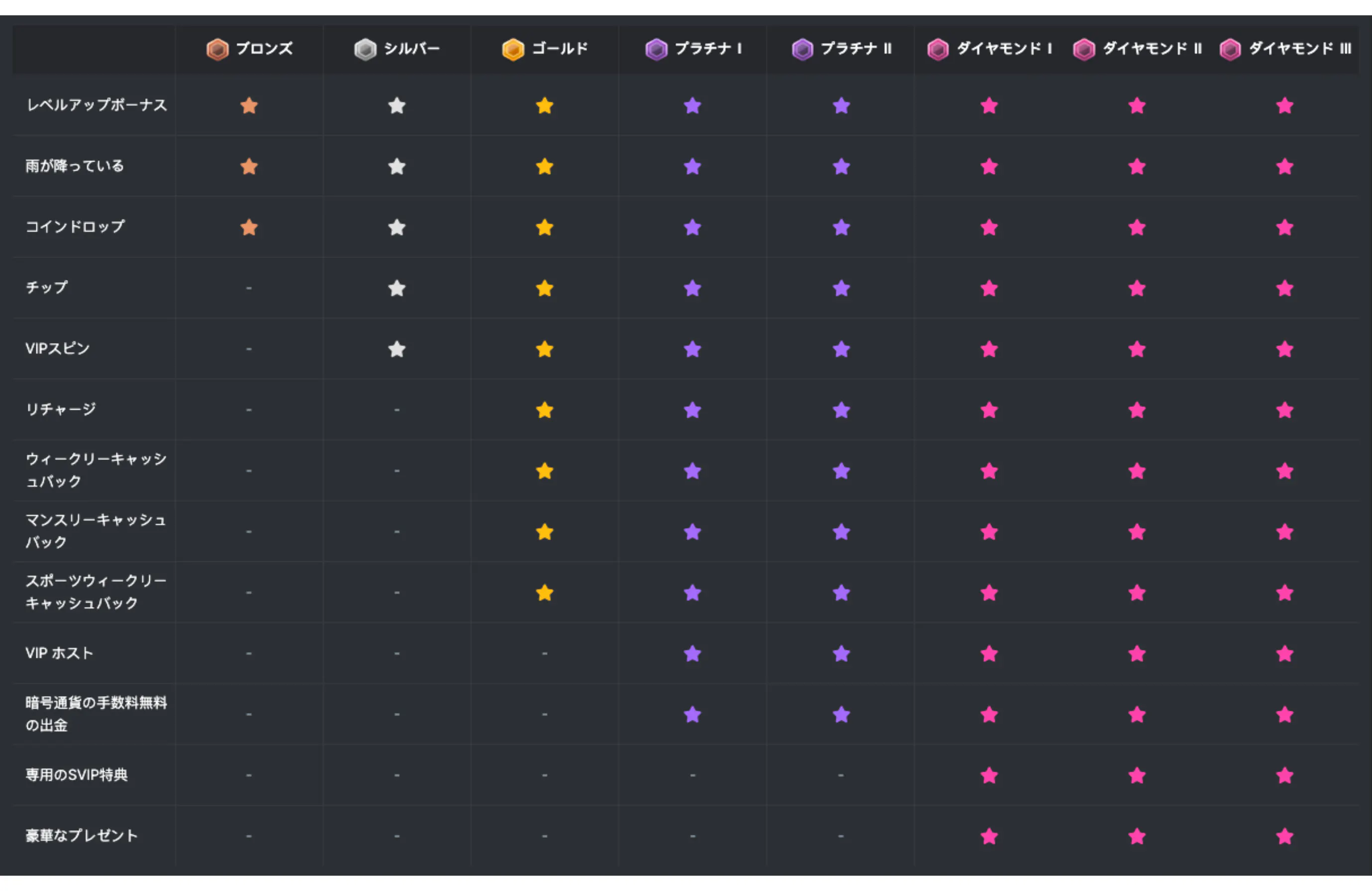Image resolution: width=1372 pixels, height=891 pixels.
Task: Select the ゴールド column header text
Action: click(560, 49)
